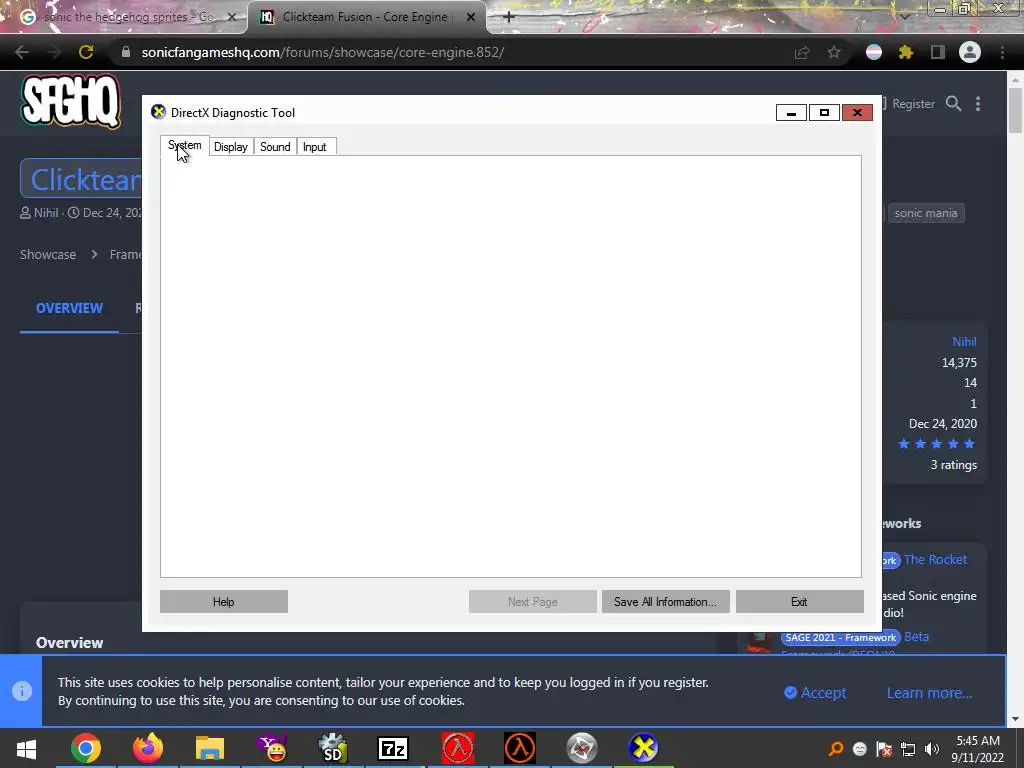The height and width of the screenshot is (768, 1024).
Task: Close the DirectX Diagnostic Tool window
Action: pos(857,113)
